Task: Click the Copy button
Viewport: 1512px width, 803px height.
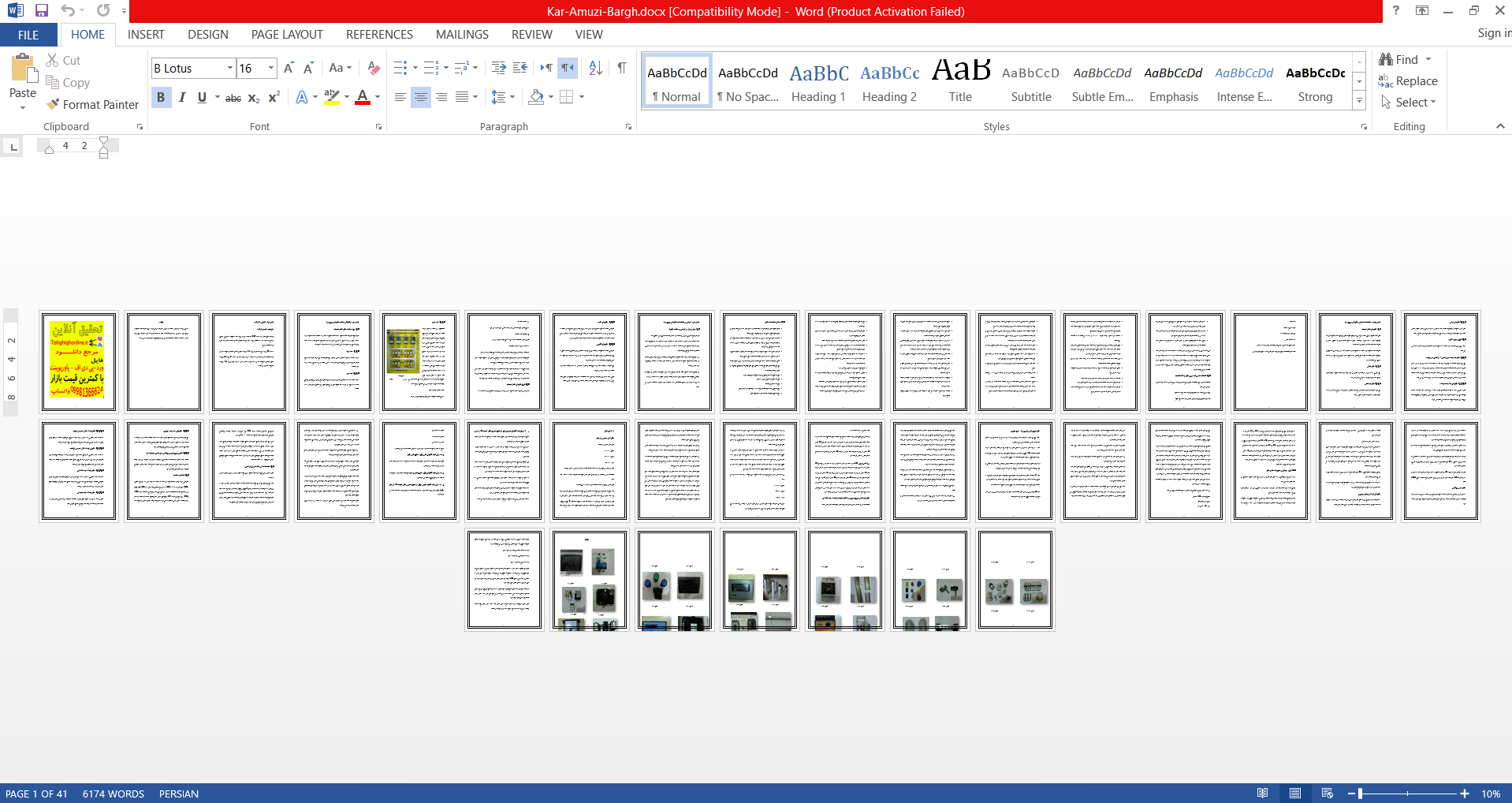Action: (68, 82)
